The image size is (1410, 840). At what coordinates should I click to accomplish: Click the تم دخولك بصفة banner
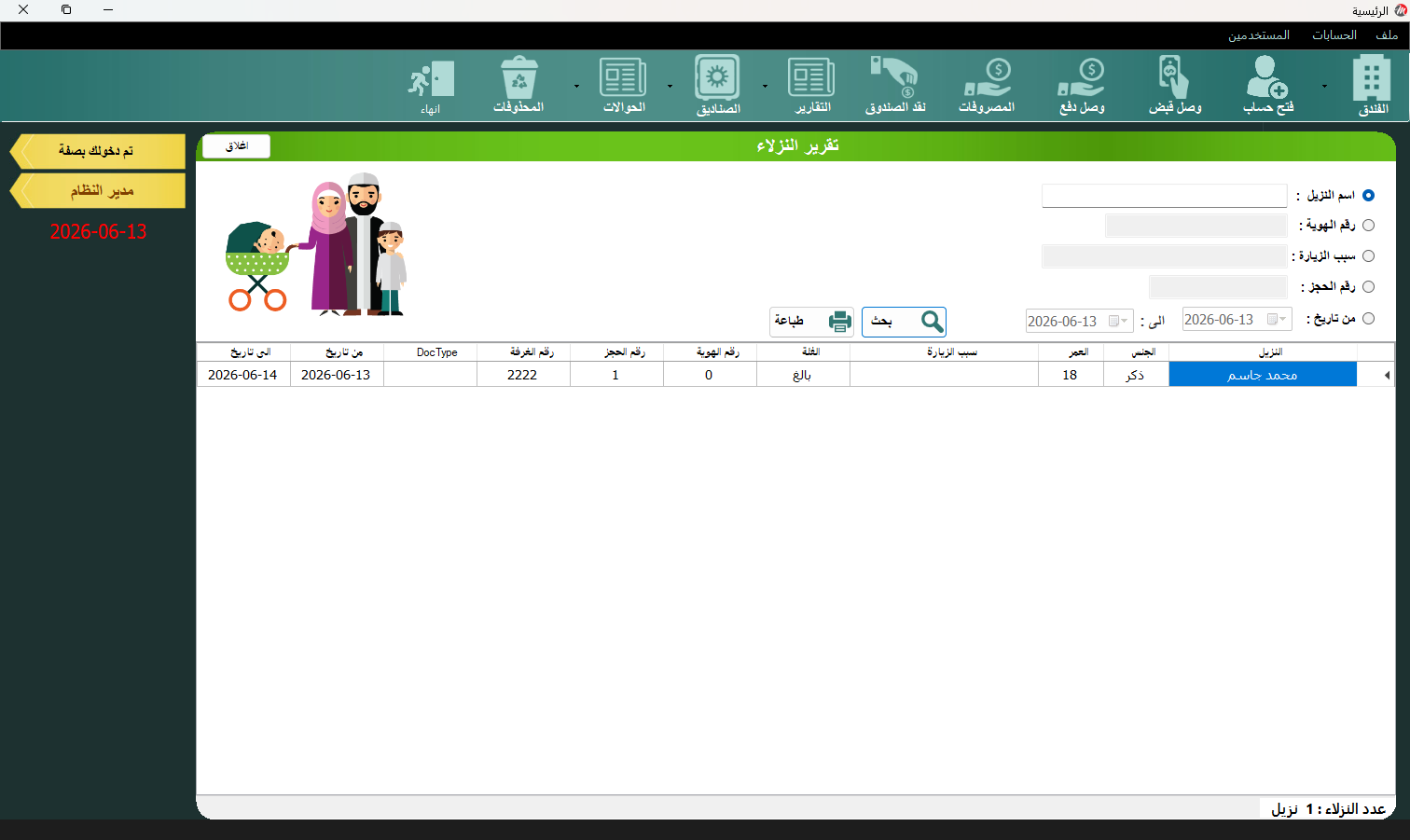click(97, 151)
